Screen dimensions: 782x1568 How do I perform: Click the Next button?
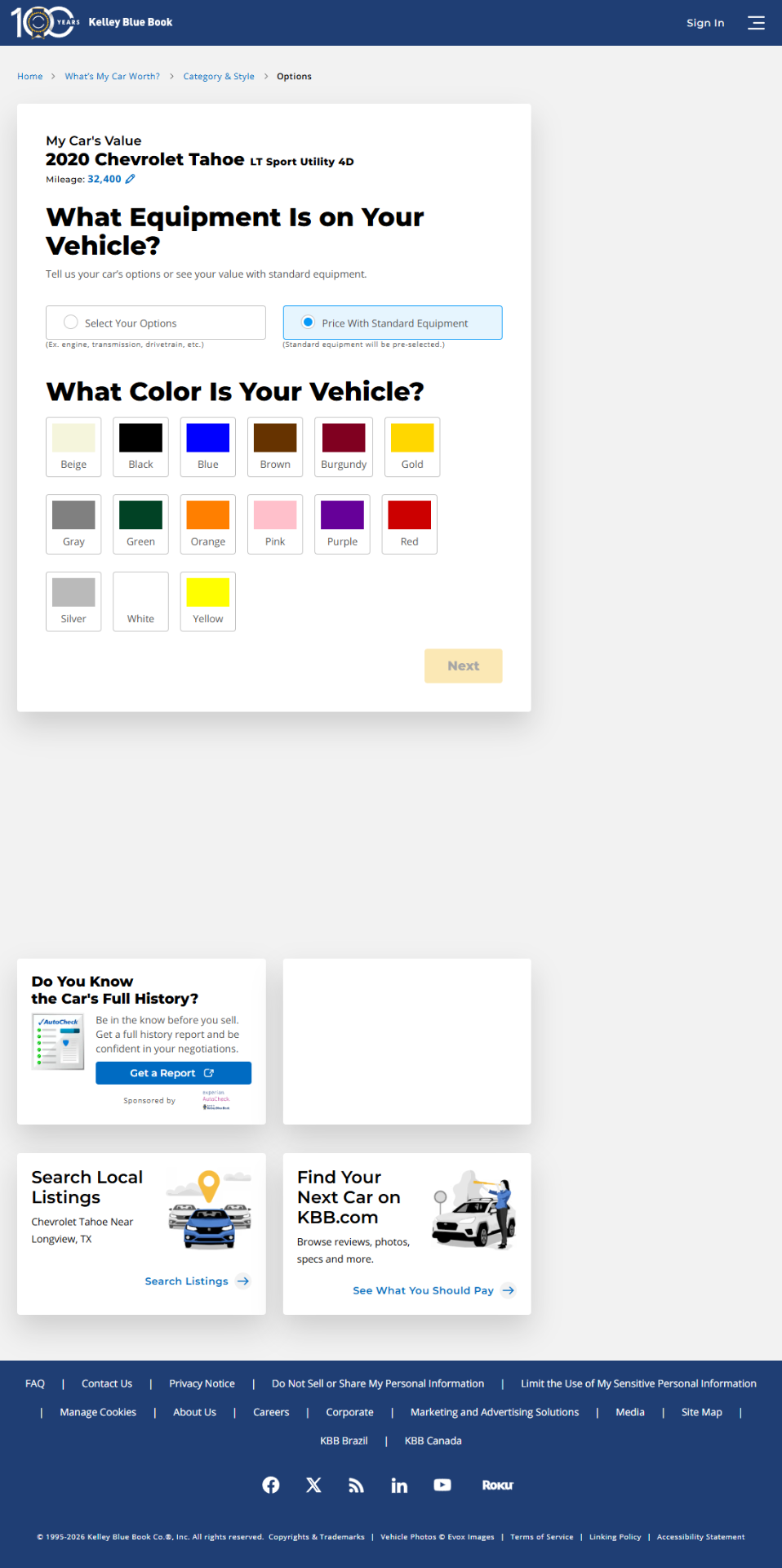tap(464, 666)
